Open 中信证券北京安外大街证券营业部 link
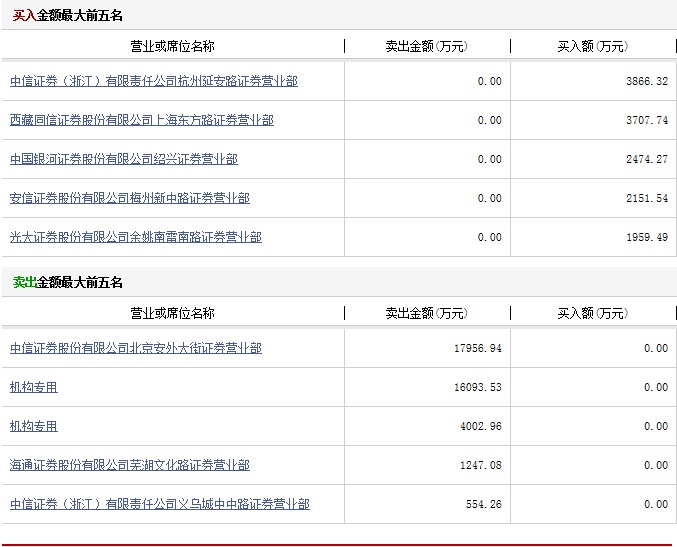This screenshot has height=547, width=677. coord(136,348)
